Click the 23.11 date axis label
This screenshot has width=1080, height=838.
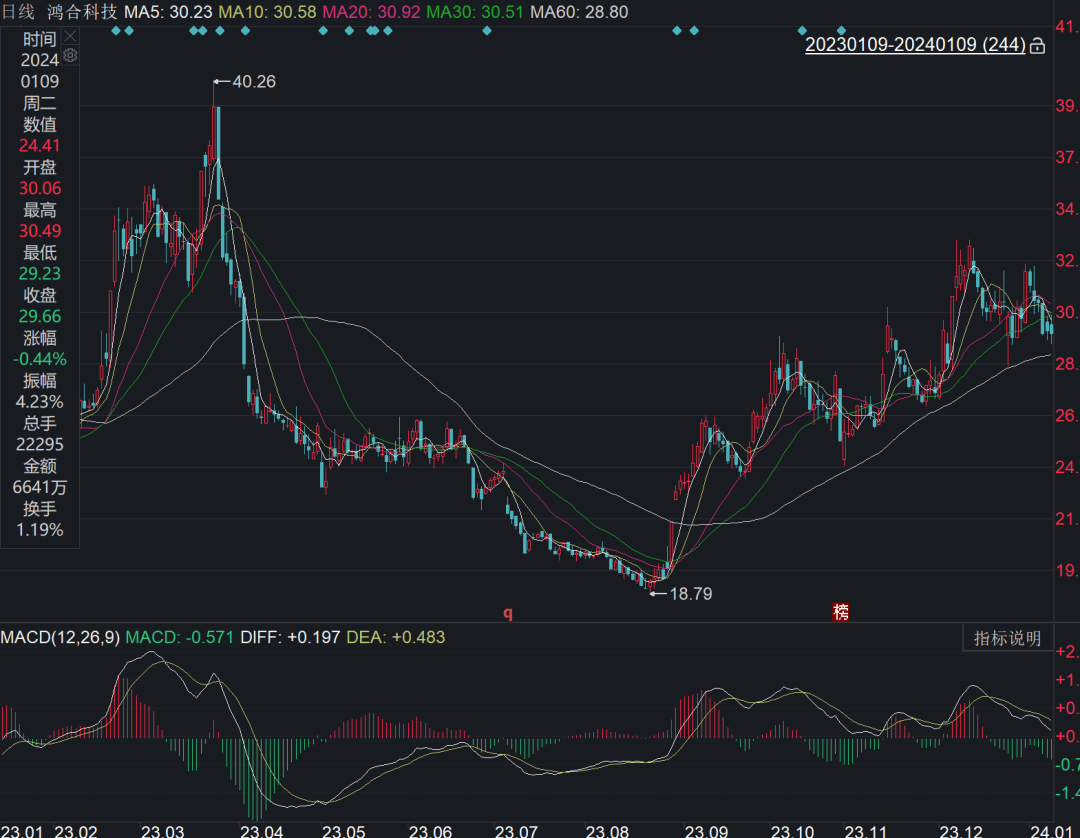pos(866,830)
